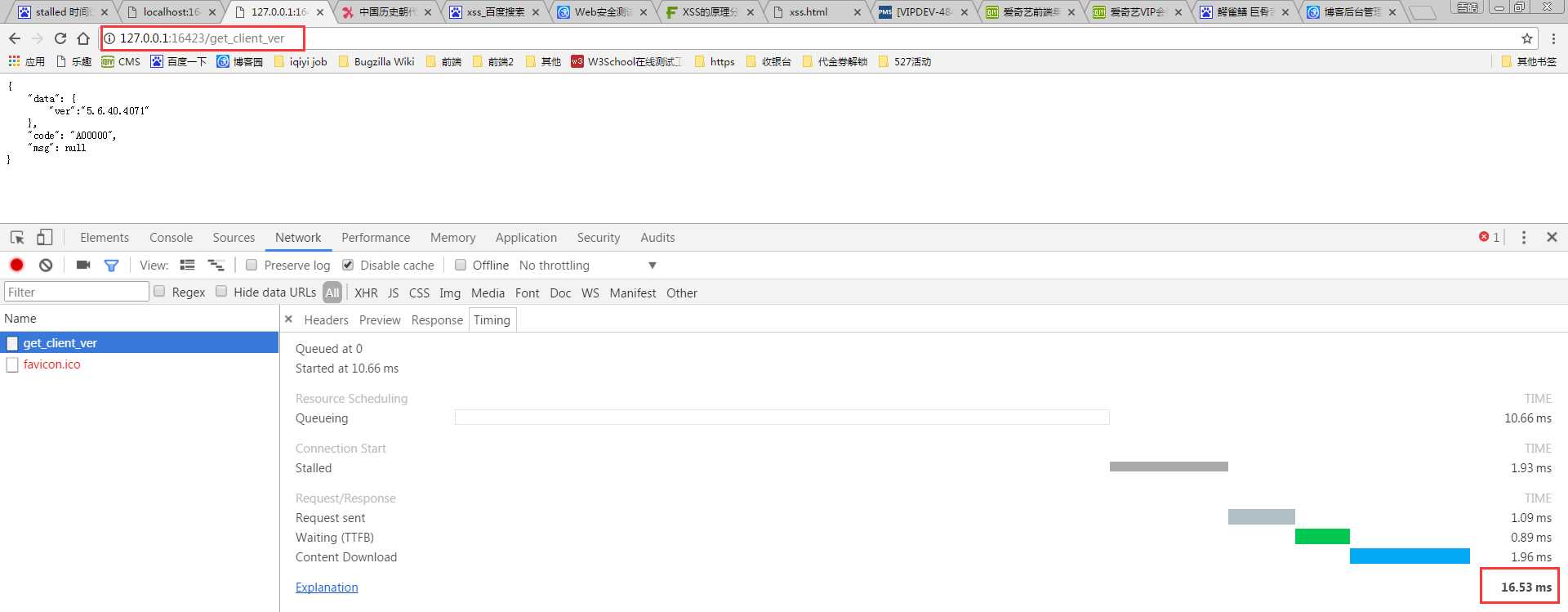Close the DevTools panel
The width and height of the screenshot is (1568, 612).
click(1552, 237)
